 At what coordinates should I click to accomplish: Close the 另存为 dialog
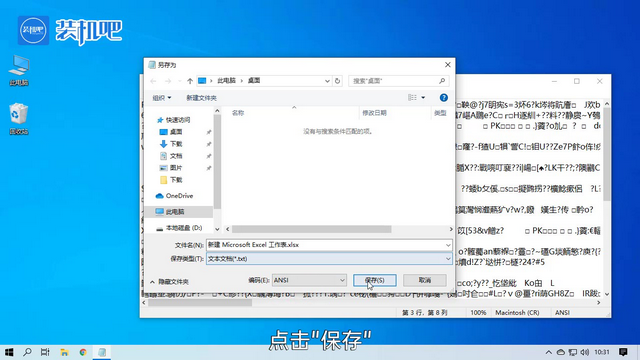448,65
